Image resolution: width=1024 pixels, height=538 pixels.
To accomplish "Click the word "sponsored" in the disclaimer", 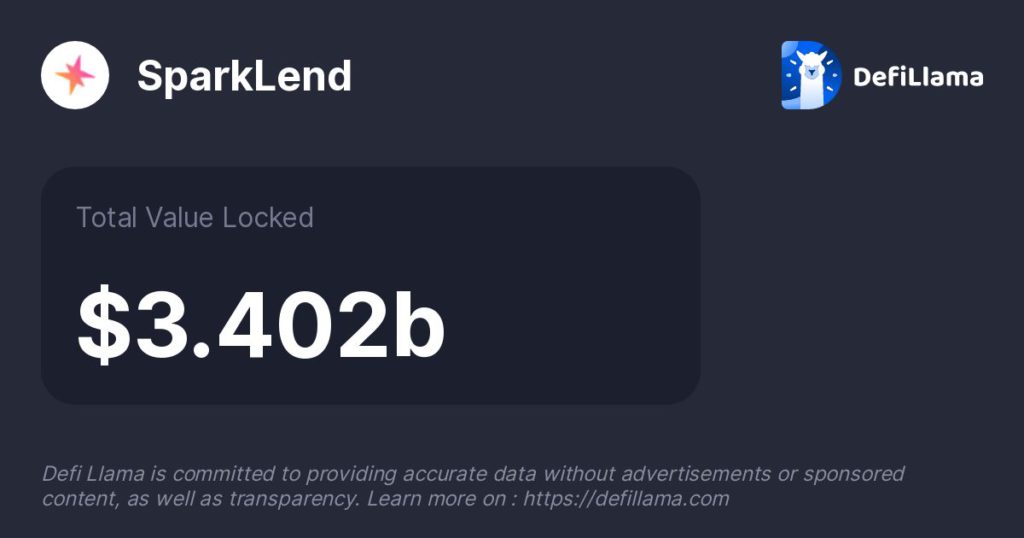I will (855, 473).
